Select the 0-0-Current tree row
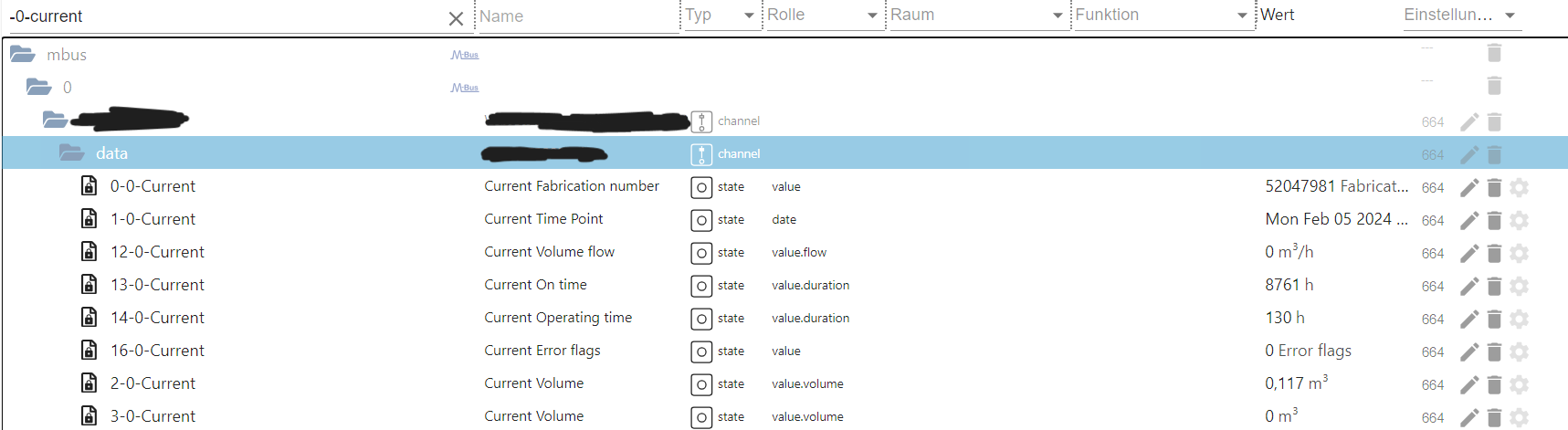Image resolution: width=1568 pixels, height=430 pixels. pyautogui.click(x=784, y=186)
